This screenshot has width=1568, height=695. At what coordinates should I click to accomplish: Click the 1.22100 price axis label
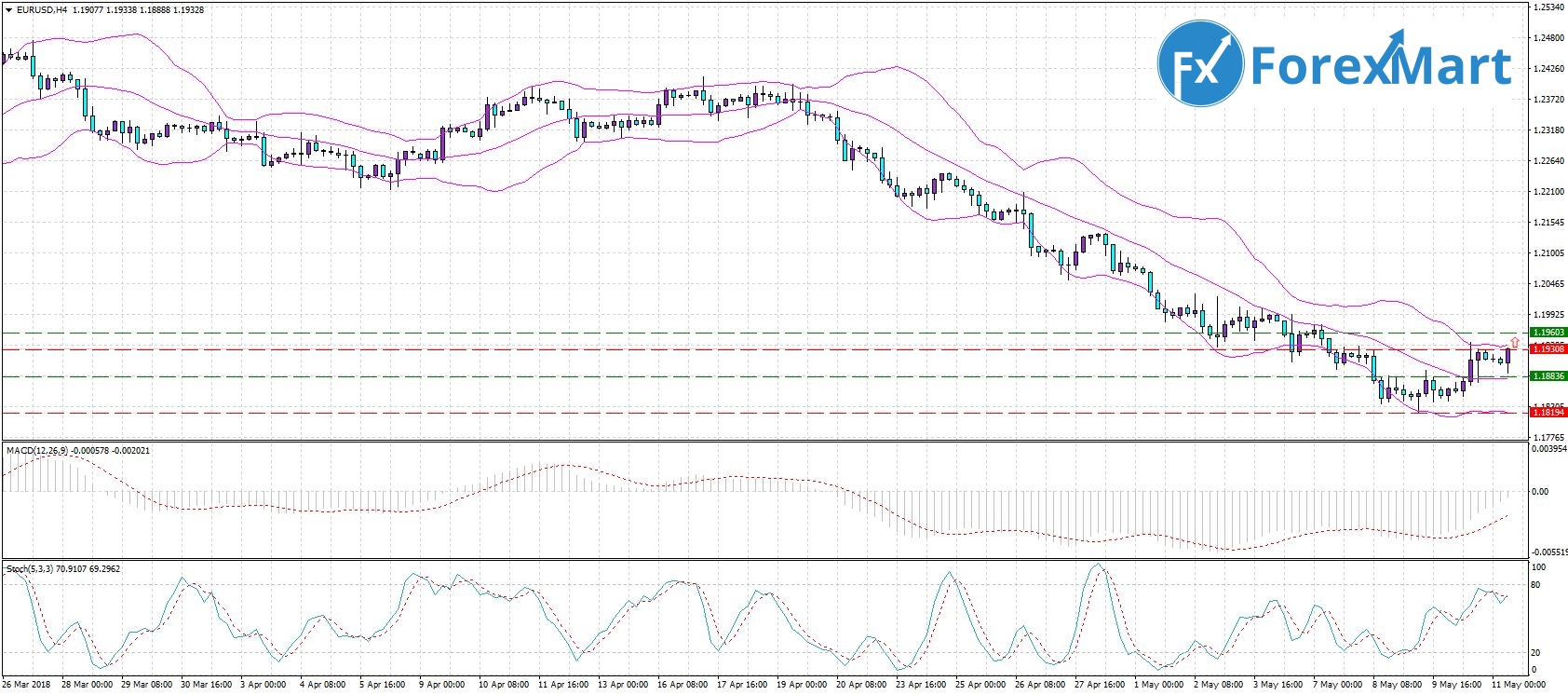coord(1548,192)
